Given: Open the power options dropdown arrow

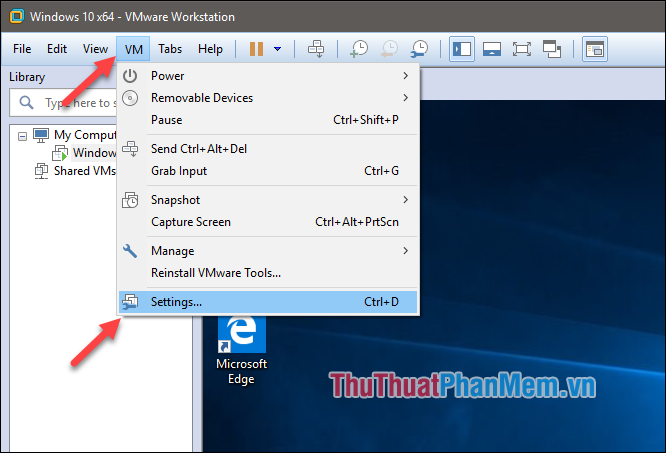Looking at the screenshot, I should point(277,49).
